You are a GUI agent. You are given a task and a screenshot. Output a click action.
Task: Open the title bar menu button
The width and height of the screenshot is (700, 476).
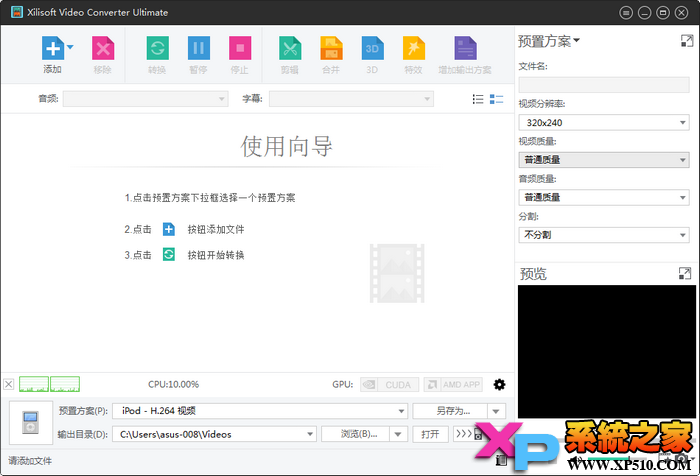point(626,13)
